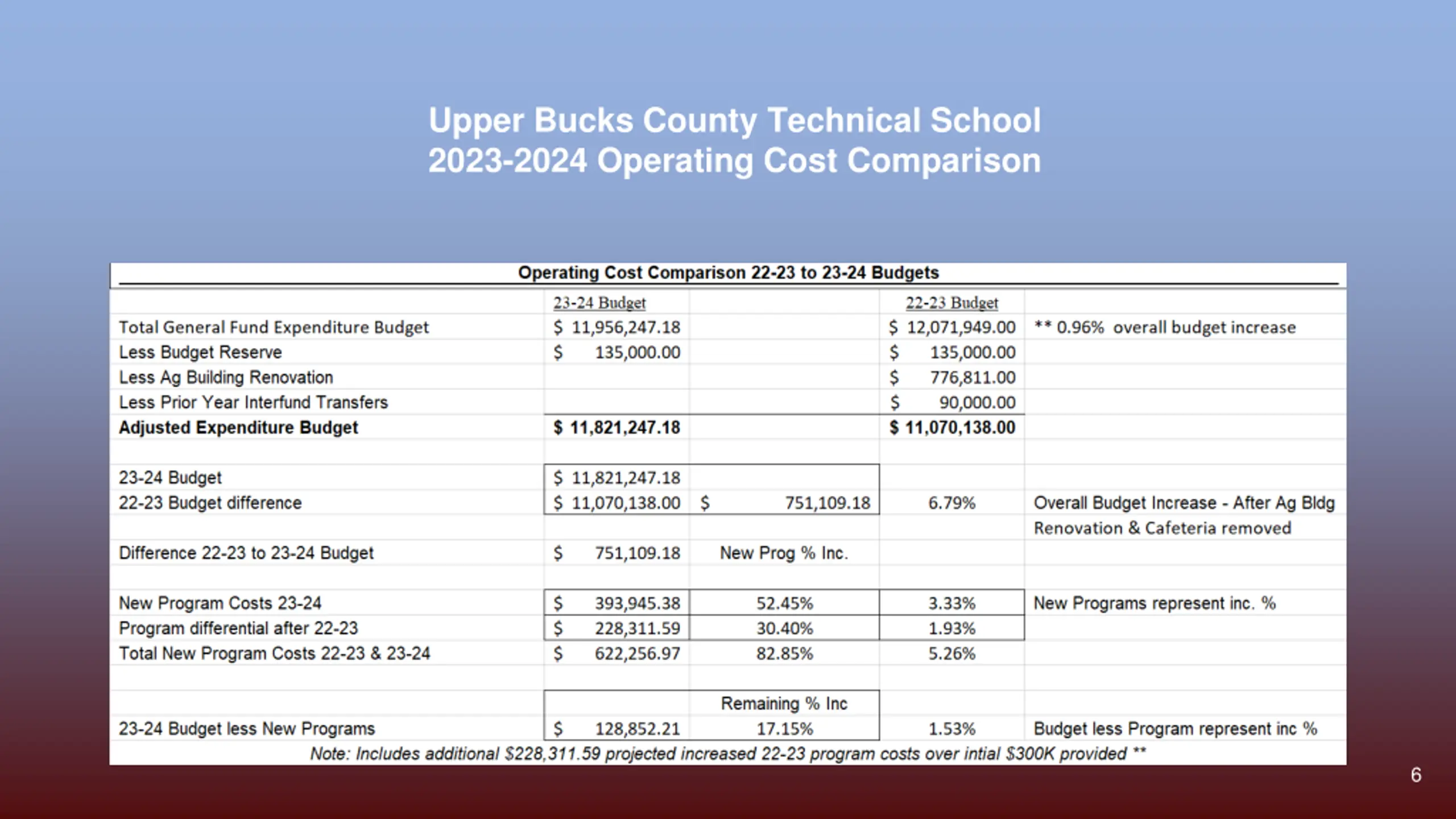Screen dimensions: 1456x819
Task: Select the '23-24 Budget' column header
Action: (599, 303)
